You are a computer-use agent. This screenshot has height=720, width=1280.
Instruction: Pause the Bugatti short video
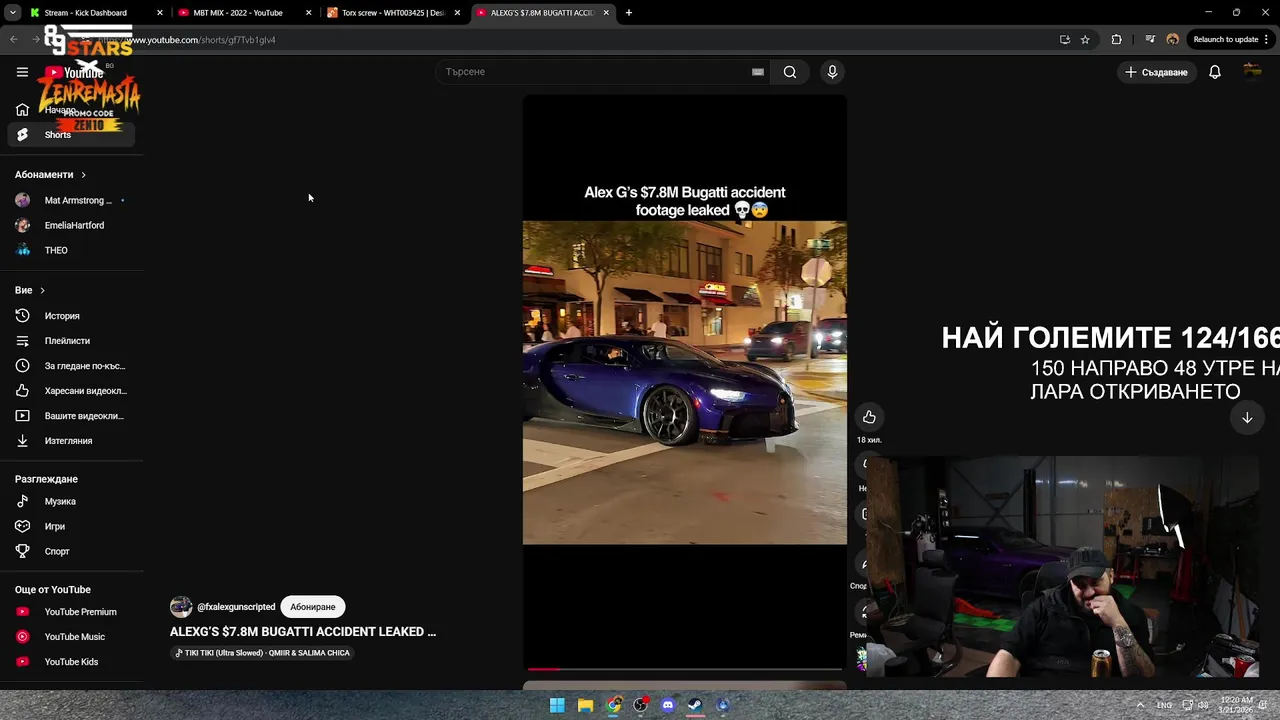tap(685, 383)
